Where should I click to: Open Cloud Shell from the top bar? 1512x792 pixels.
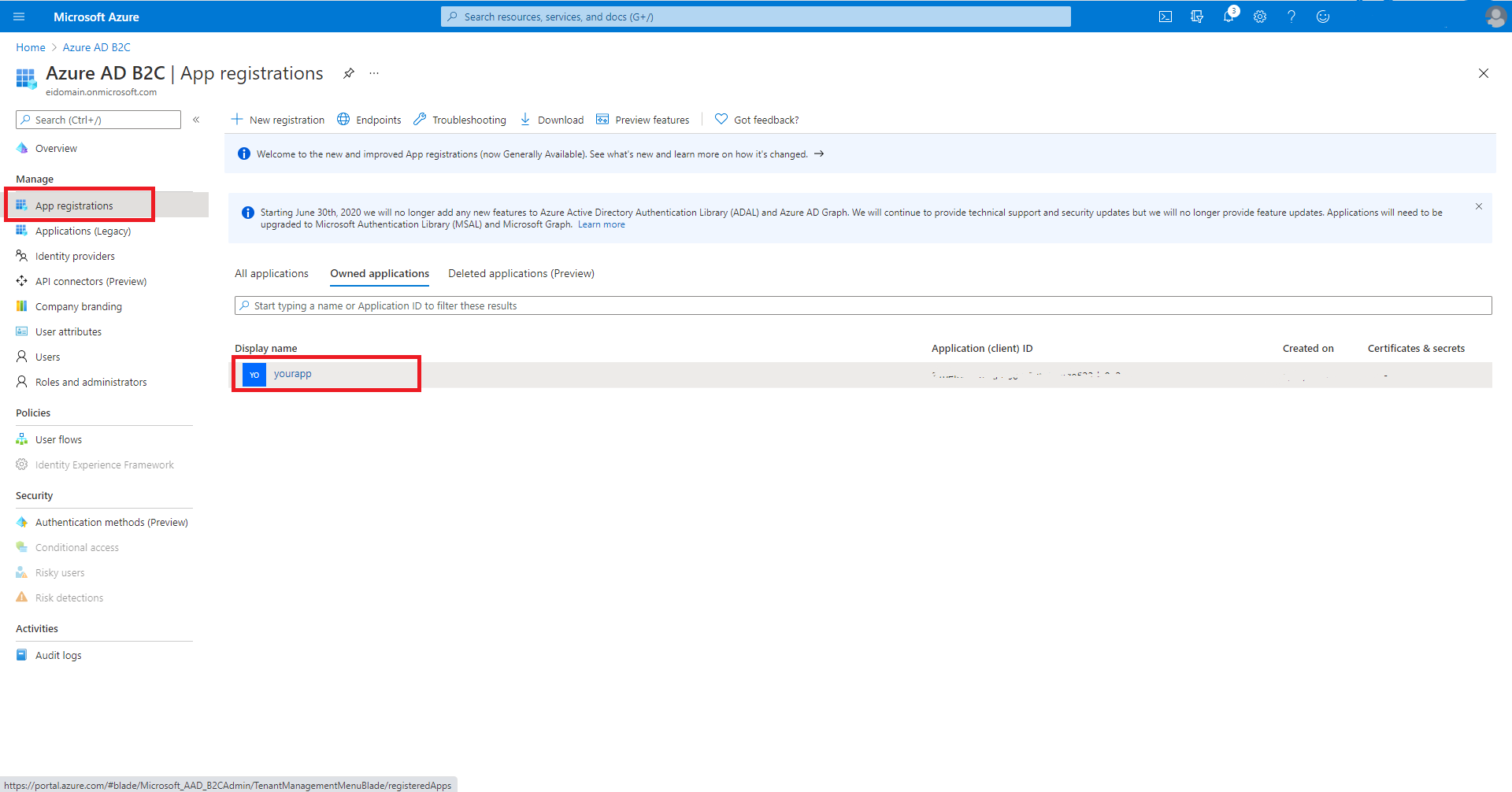(1165, 17)
